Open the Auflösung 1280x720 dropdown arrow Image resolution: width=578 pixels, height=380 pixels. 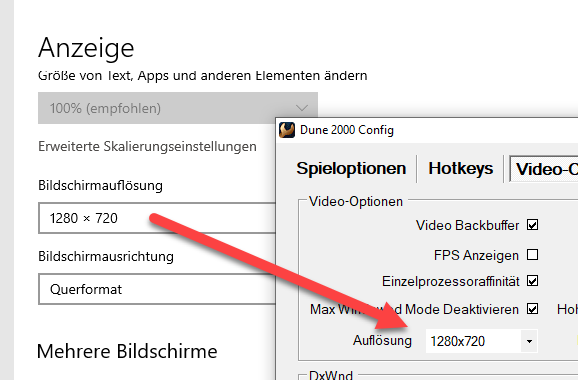pyautogui.click(x=529, y=341)
